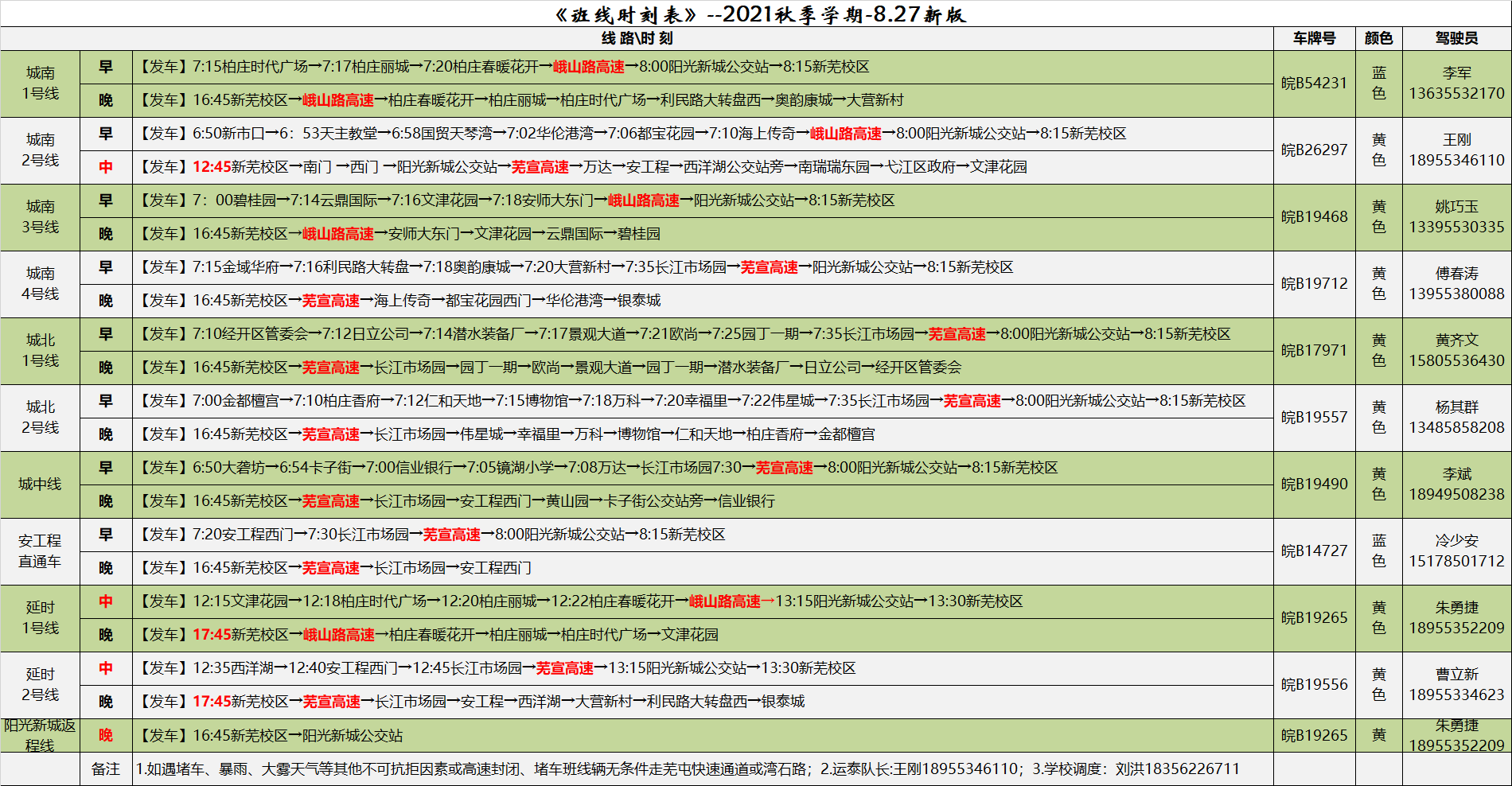Image resolution: width=1512 pixels, height=786 pixels.
Task: Select driver cell 姚巧玉 13395530335
Action: (1456, 217)
